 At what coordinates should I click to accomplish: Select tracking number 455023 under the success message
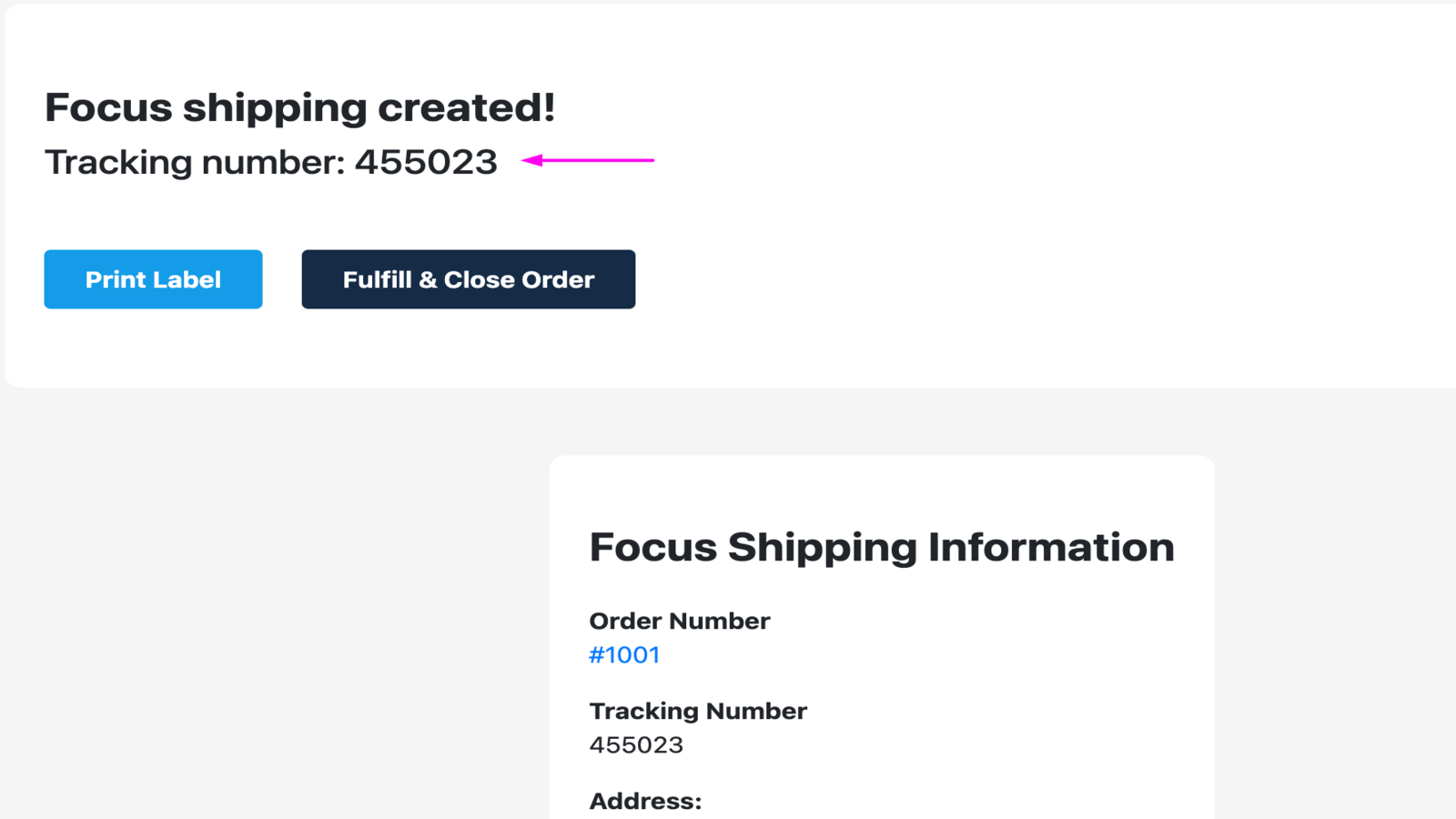tap(426, 162)
